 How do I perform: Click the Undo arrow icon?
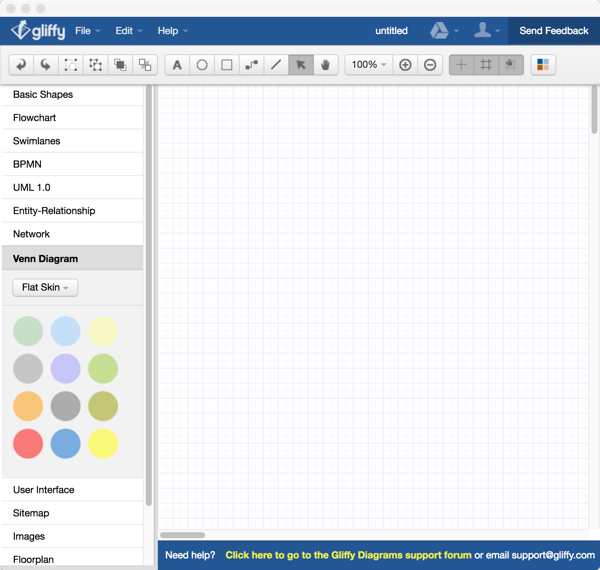[x=21, y=65]
